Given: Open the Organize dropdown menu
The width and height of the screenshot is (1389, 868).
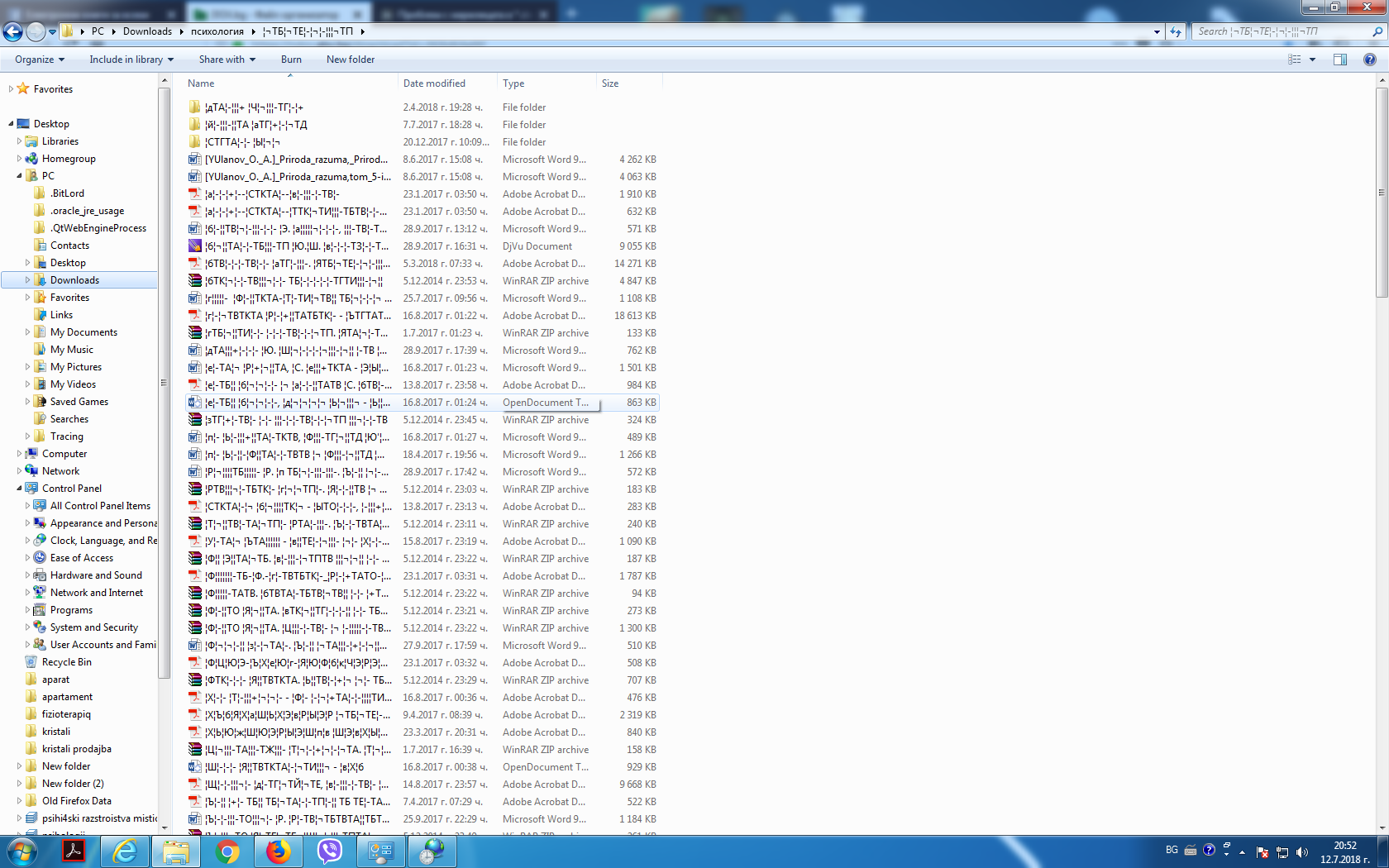Looking at the screenshot, I should [x=39, y=60].
